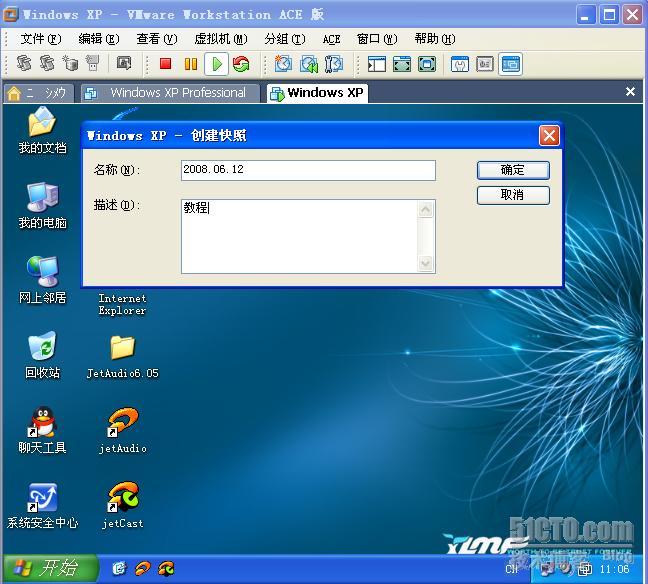
Task: Click the yellow Suspend toolbar button
Action: click(191, 64)
